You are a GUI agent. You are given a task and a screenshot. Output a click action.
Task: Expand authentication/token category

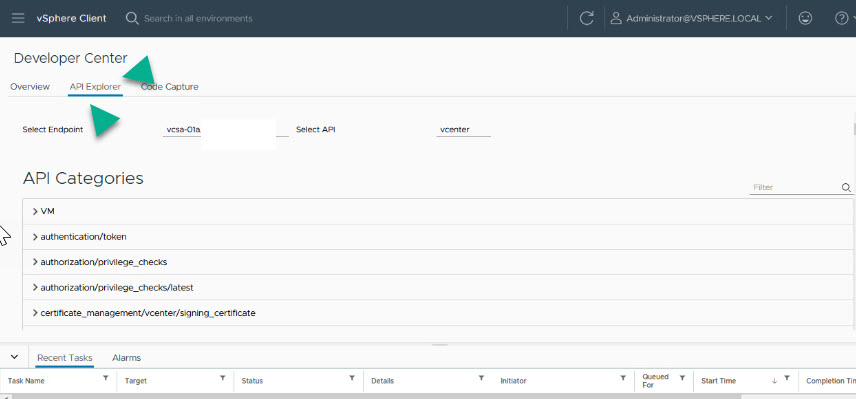[x=35, y=237]
